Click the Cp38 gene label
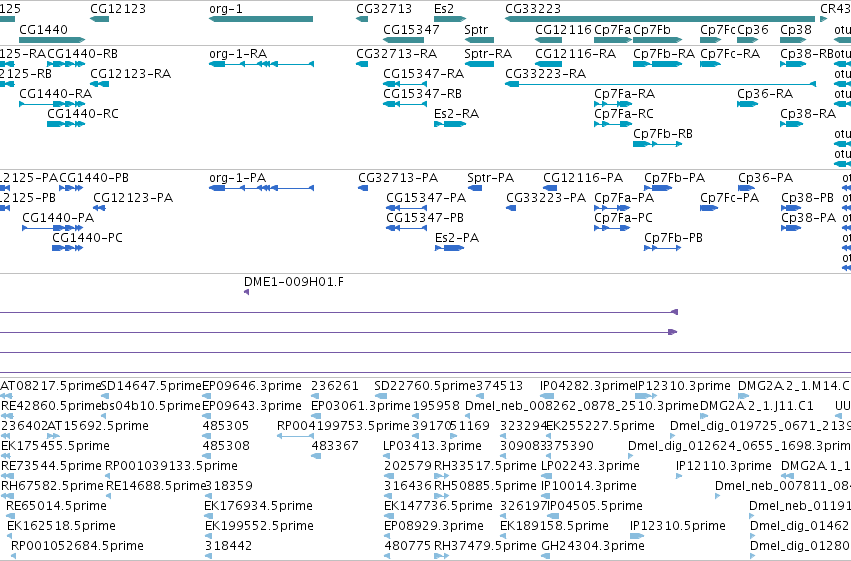Screen dimensions: 851x561 pos(796,29)
